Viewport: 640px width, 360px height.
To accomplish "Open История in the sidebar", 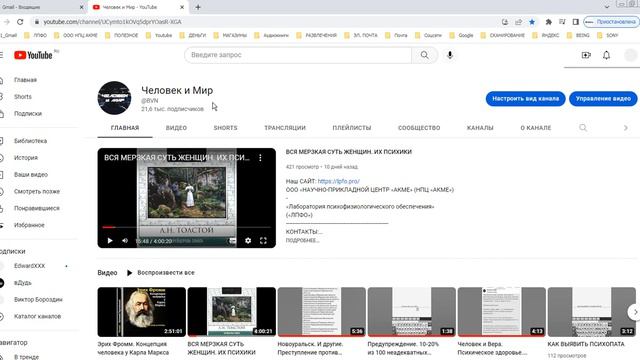I will tap(26, 158).
